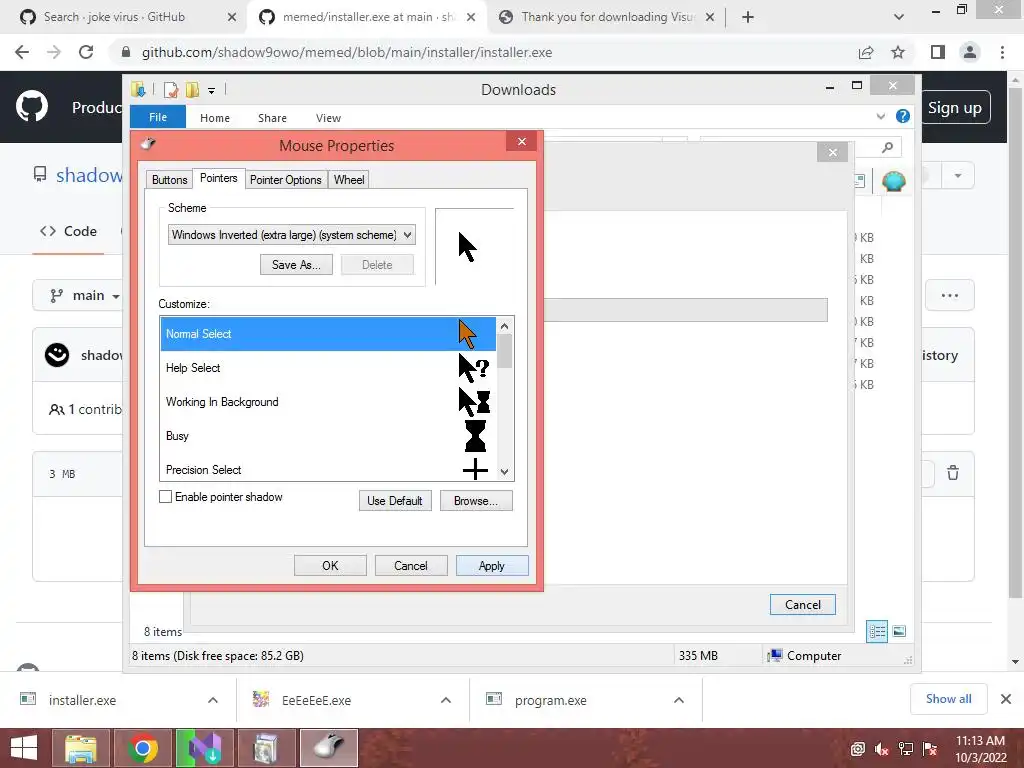
Task: Click the Chrome address bar URL
Action: tap(347, 52)
